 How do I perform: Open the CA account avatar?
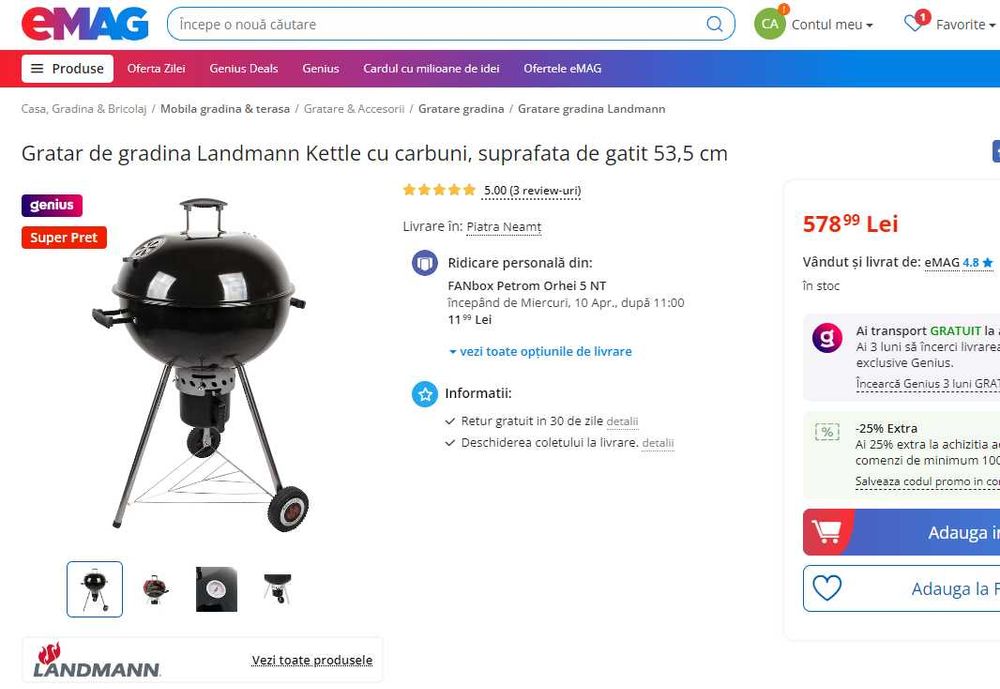coord(769,24)
